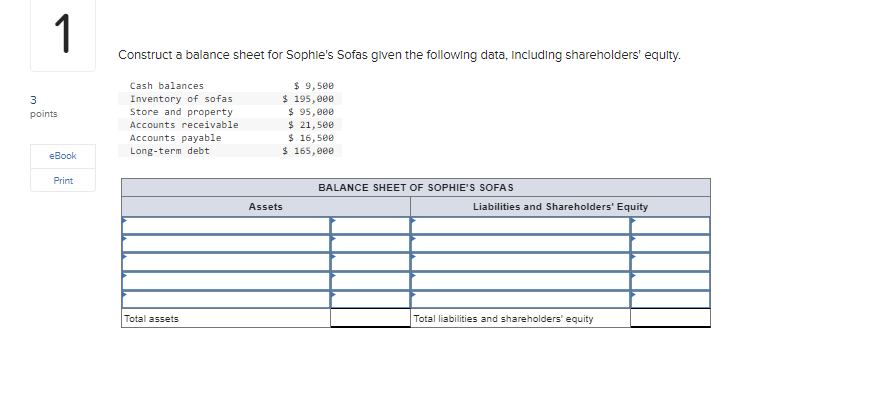The height and width of the screenshot is (400, 880).
Task: Click the question number 1 box
Action: [63, 34]
